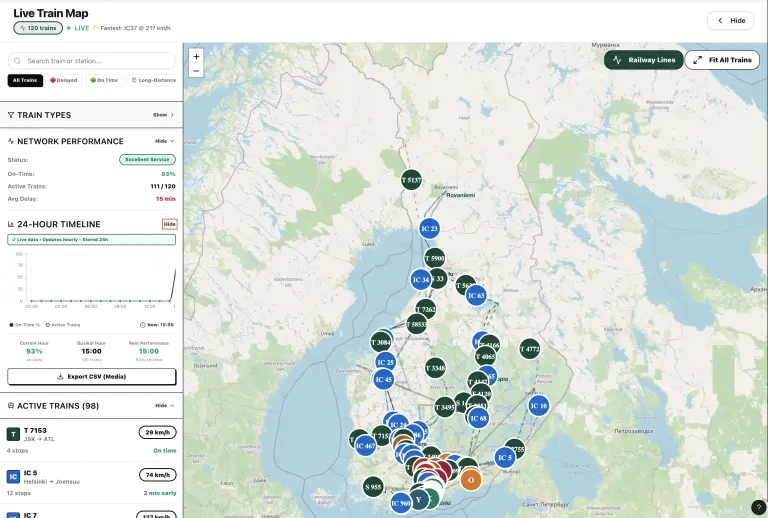768x518 pixels.
Task: Click the 120 trains badge
Action: click(38, 28)
